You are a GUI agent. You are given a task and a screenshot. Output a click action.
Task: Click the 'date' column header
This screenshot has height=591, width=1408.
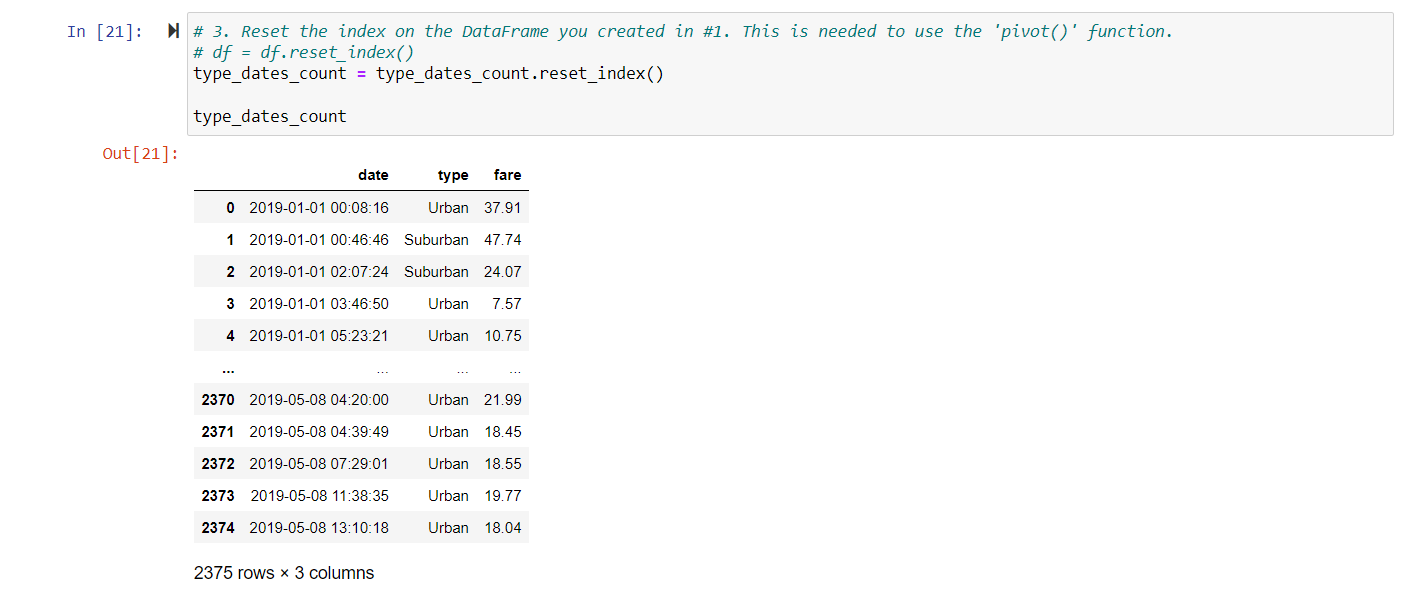(373, 175)
